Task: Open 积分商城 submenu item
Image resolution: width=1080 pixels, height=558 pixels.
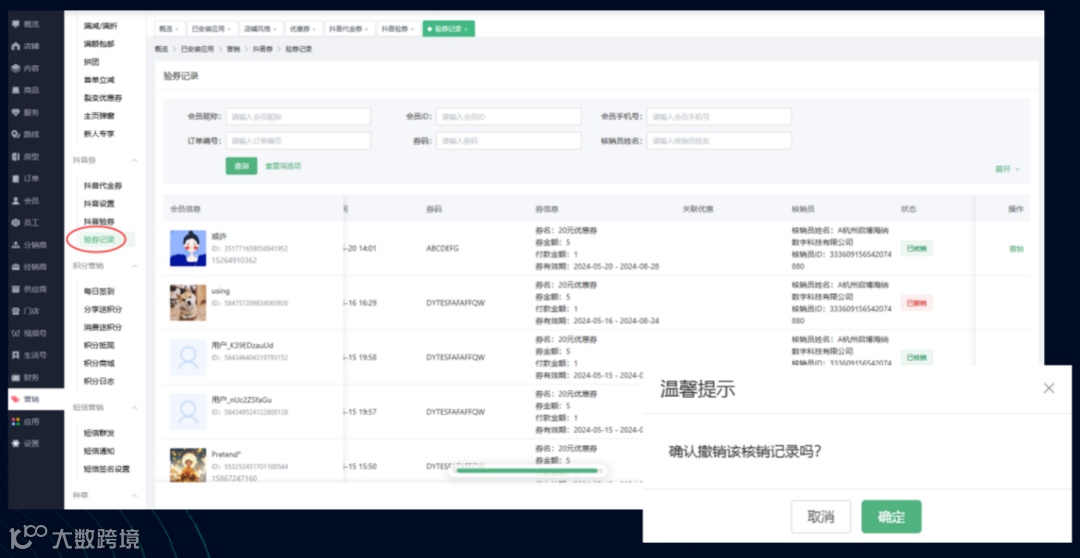Action: pos(99,363)
